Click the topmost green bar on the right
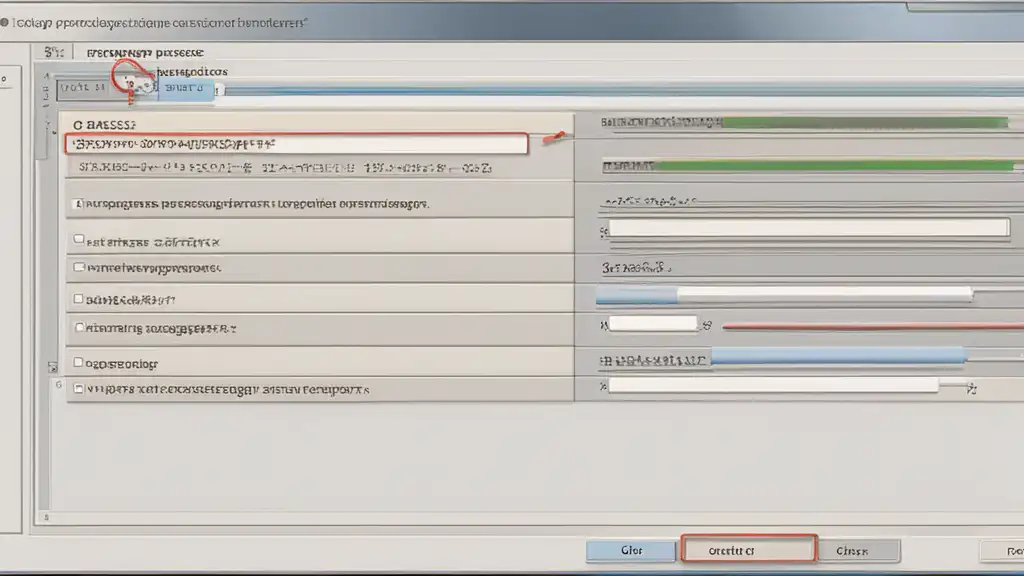Viewport: 1024px width, 576px height. (x=865, y=122)
